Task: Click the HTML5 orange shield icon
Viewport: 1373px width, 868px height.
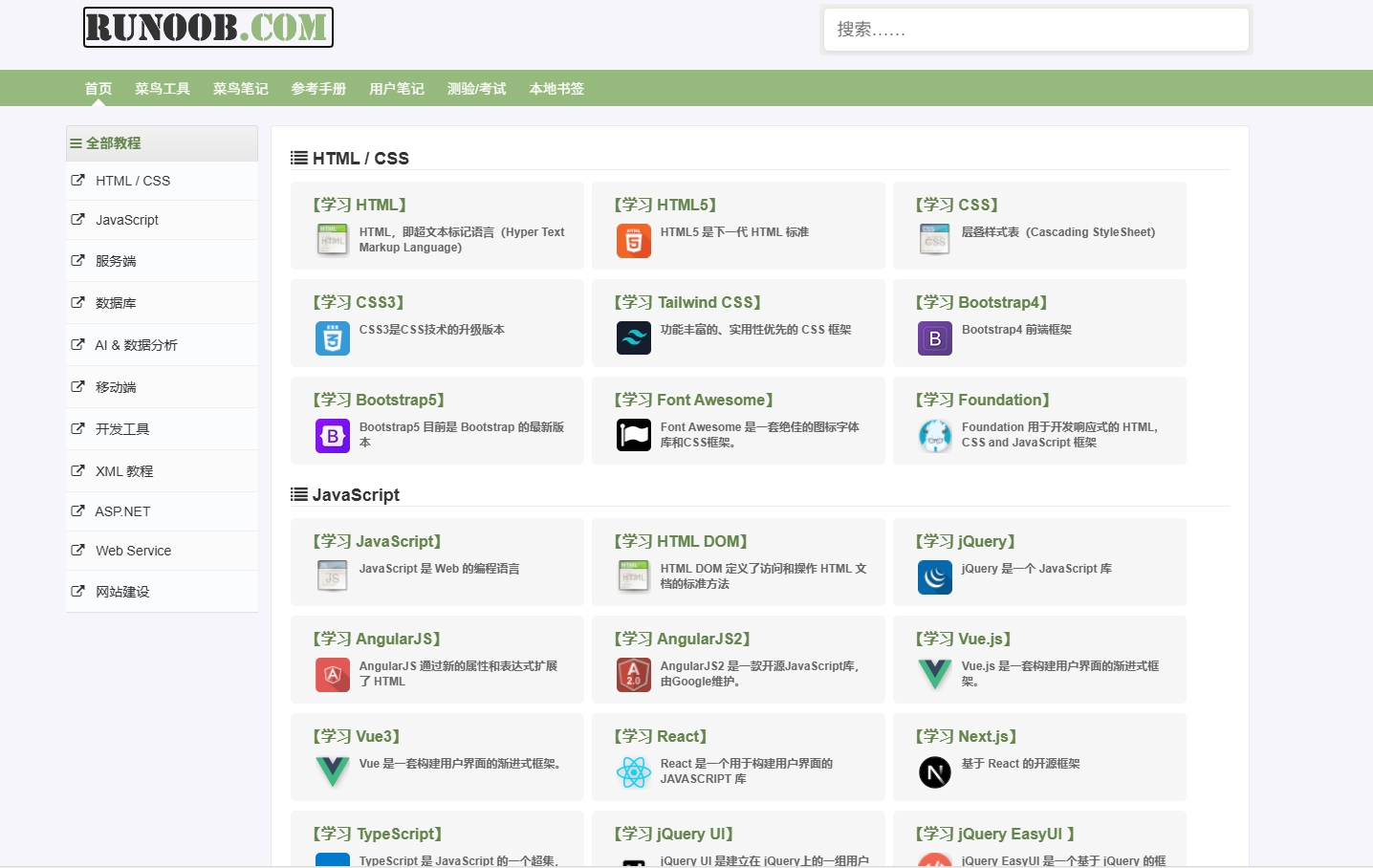Action: pos(633,241)
